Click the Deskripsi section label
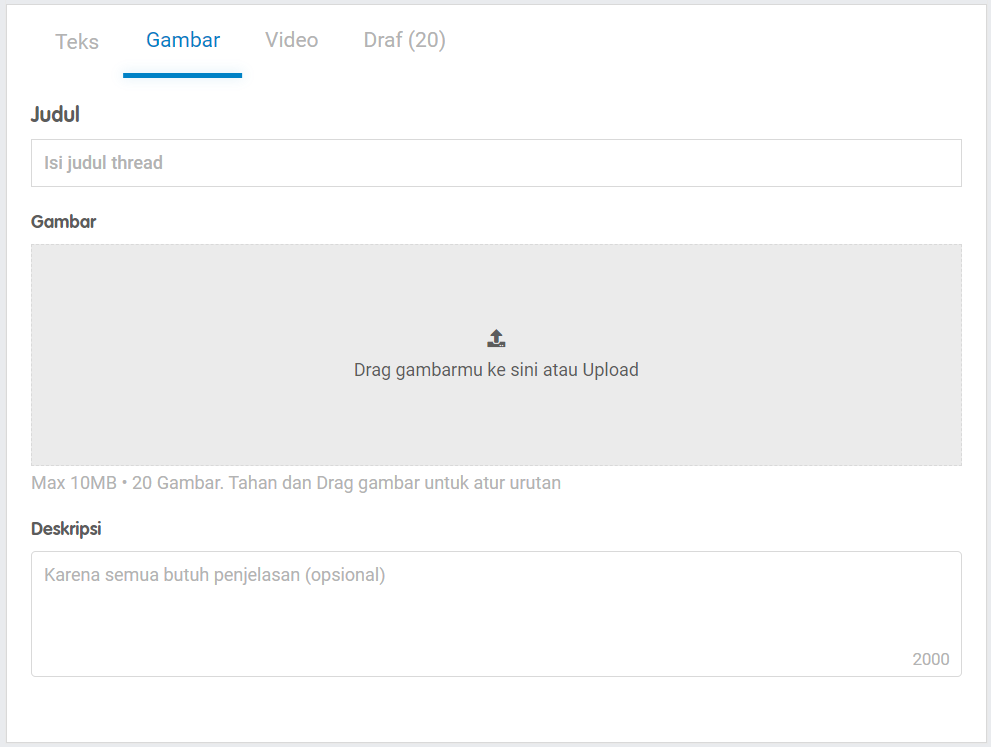Viewport: 991px width, 747px height. (66, 528)
